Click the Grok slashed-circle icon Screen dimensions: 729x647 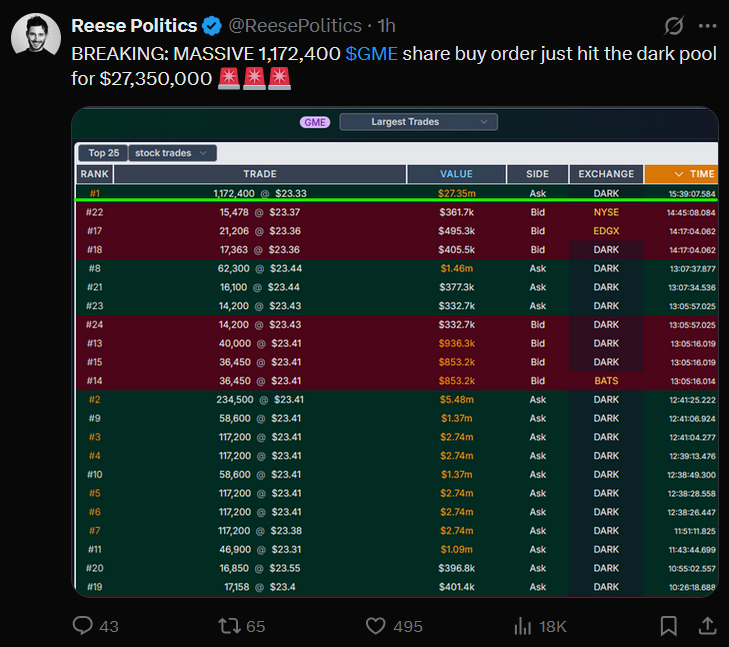[x=673, y=26]
